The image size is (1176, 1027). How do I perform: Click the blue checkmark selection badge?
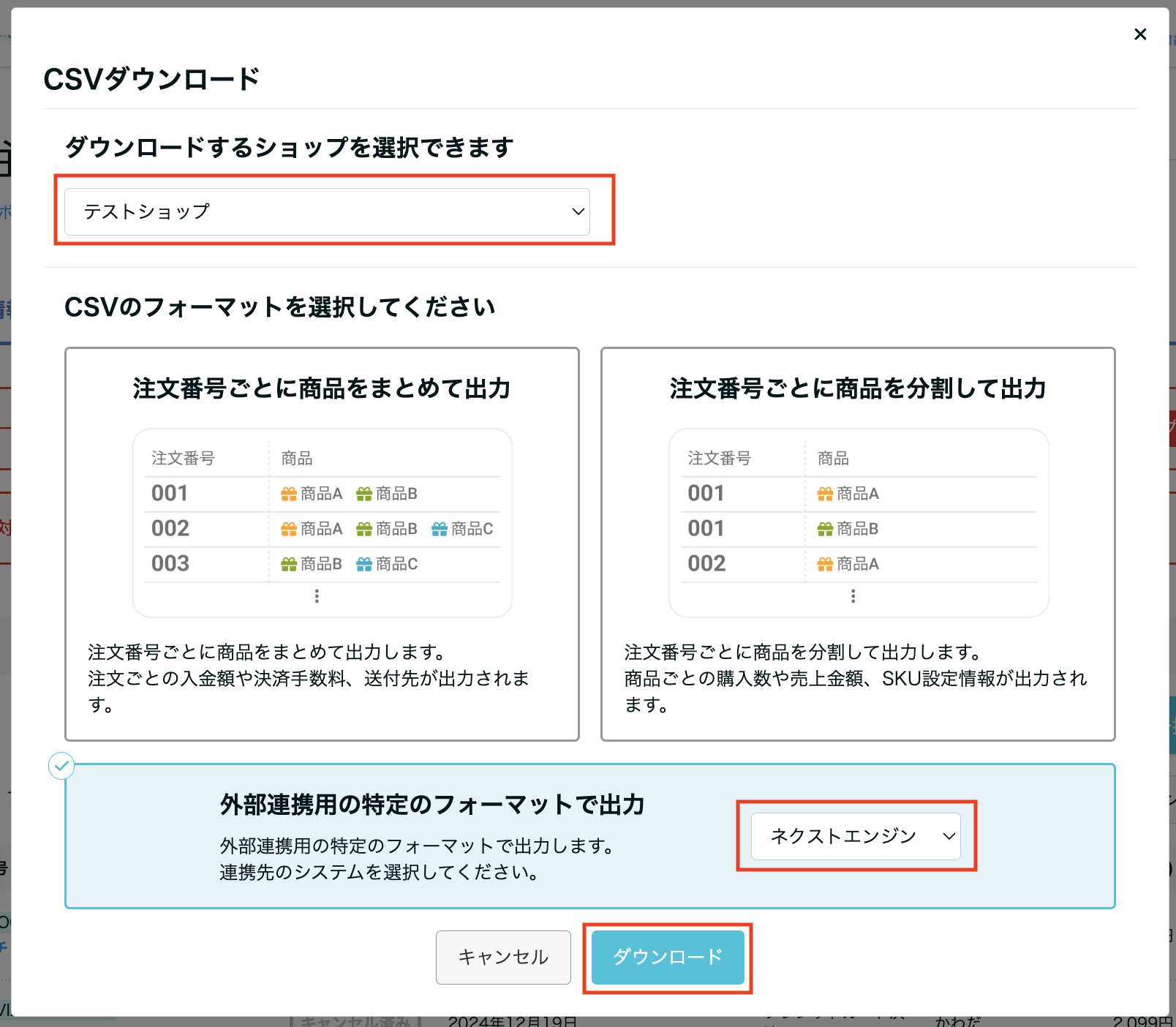[61, 766]
